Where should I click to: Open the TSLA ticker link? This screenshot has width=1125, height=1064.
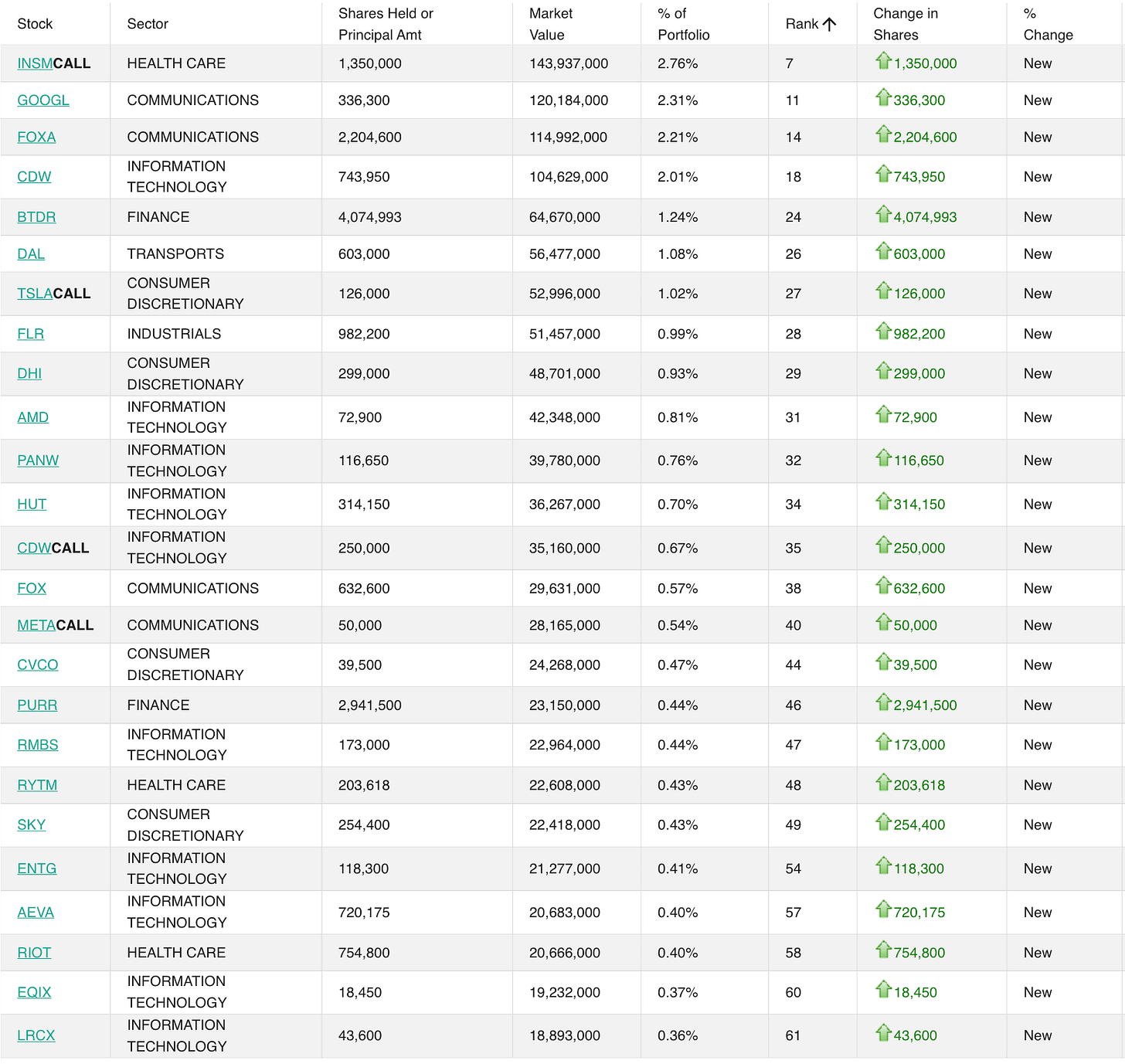[35, 294]
